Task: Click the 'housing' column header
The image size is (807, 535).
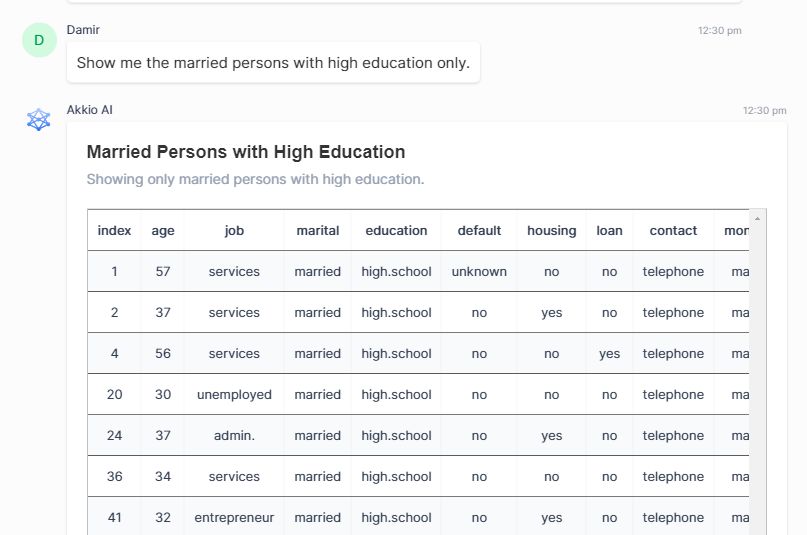Action: (x=551, y=230)
